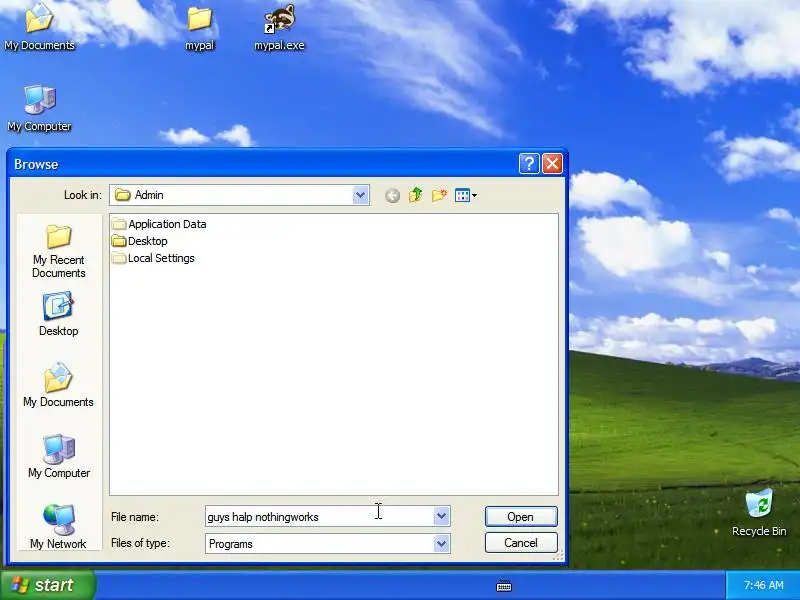The width and height of the screenshot is (800, 600).
Task: Click the keyboard icon in taskbar
Action: pyautogui.click(x=504, y=586)
